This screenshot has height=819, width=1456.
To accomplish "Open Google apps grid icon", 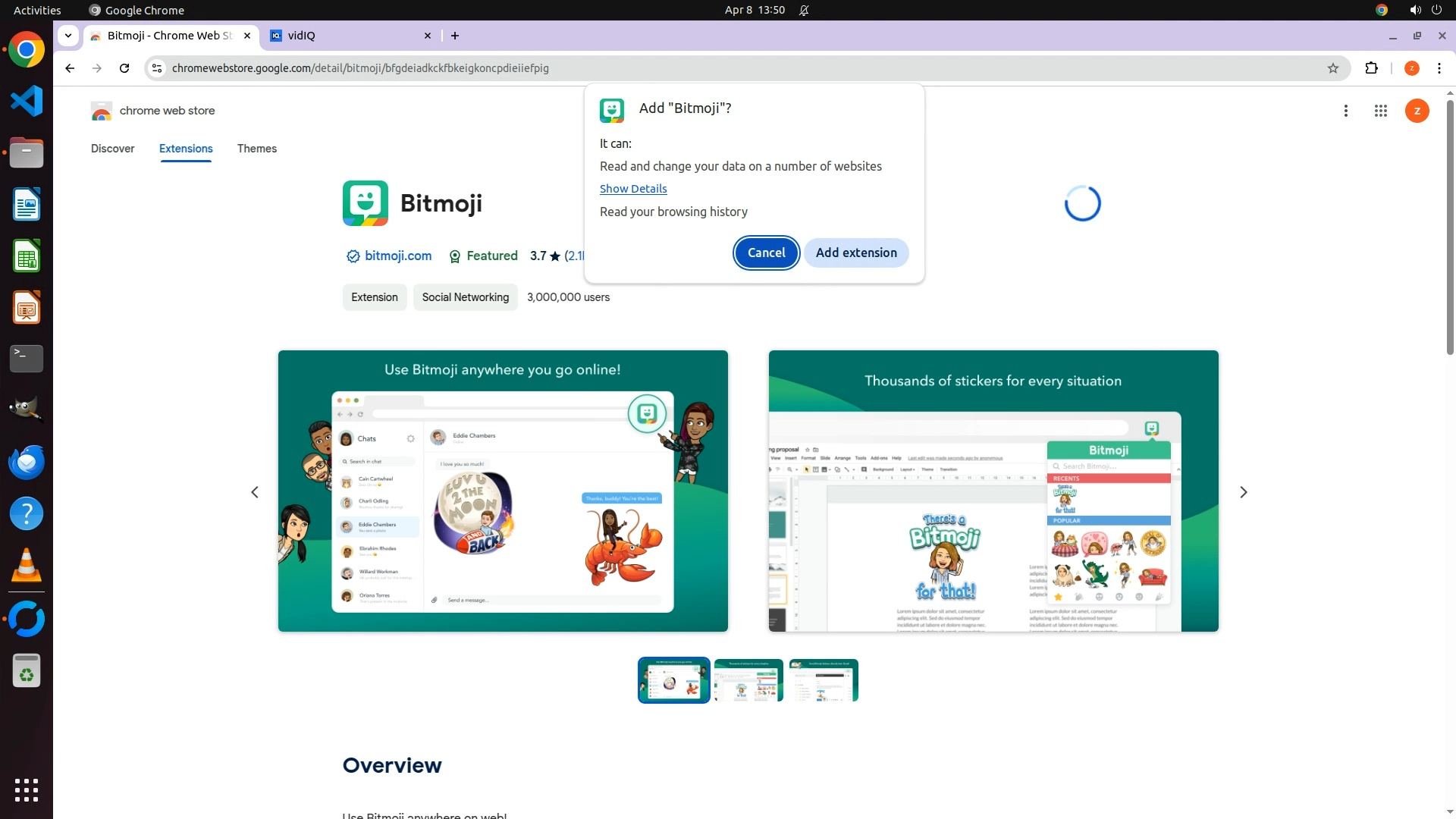I will pyautogui.click(x=1380, y=111).
